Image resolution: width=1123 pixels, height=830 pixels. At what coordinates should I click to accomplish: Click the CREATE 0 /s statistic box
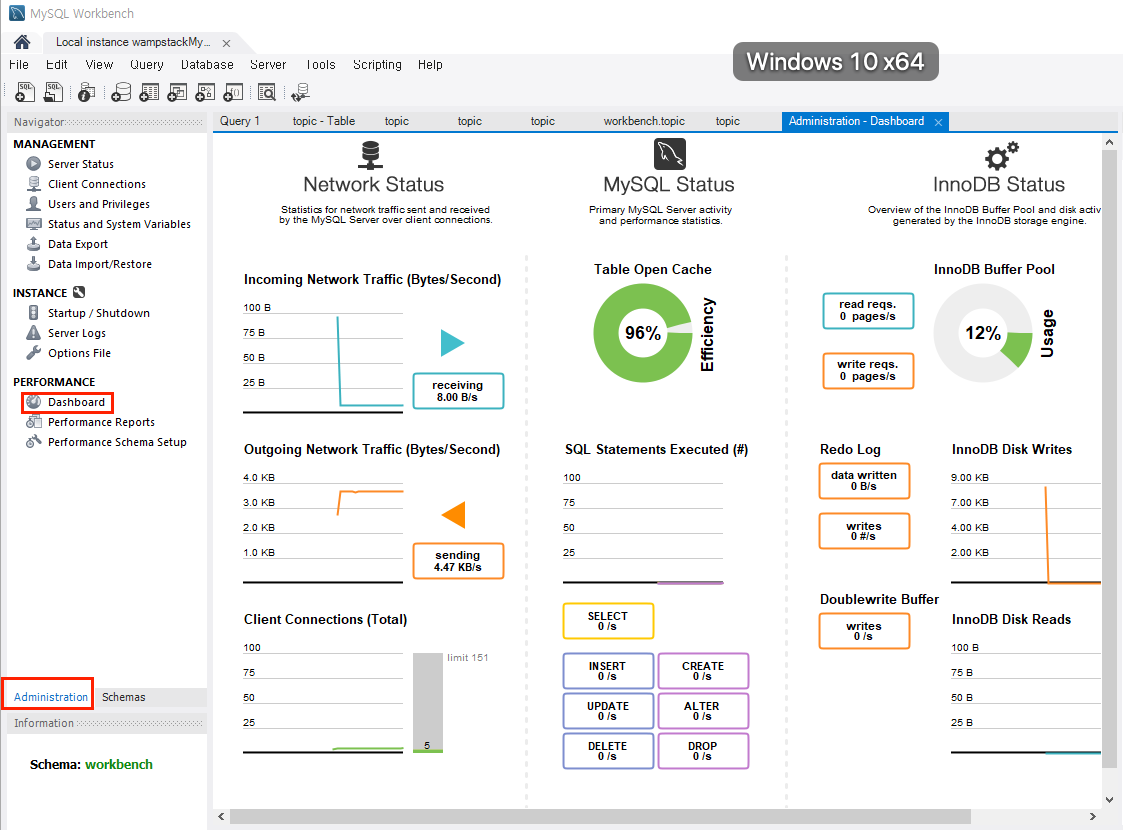(x=703, y=671)
